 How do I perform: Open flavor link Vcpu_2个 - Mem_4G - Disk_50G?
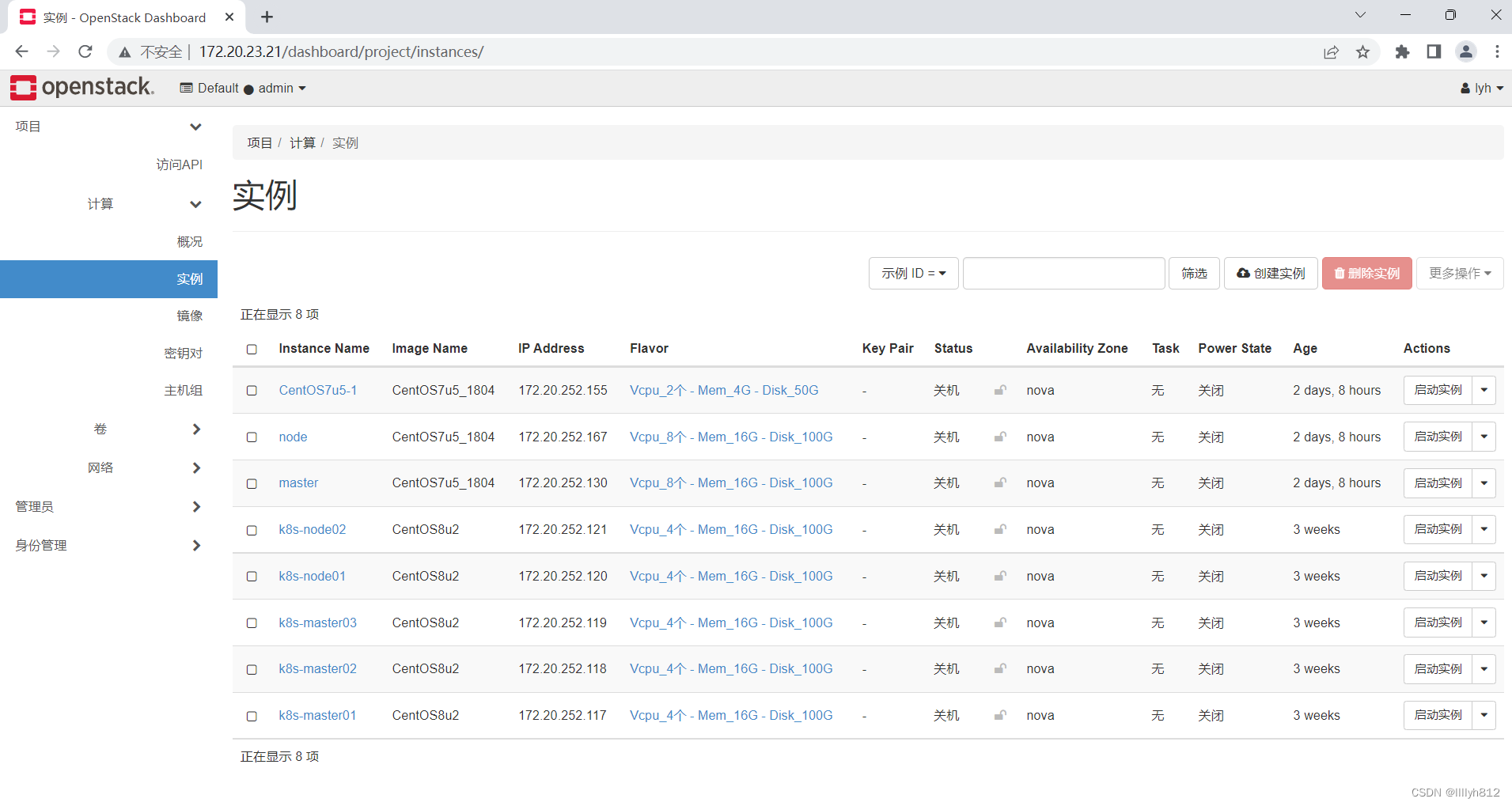click(724, 390)
